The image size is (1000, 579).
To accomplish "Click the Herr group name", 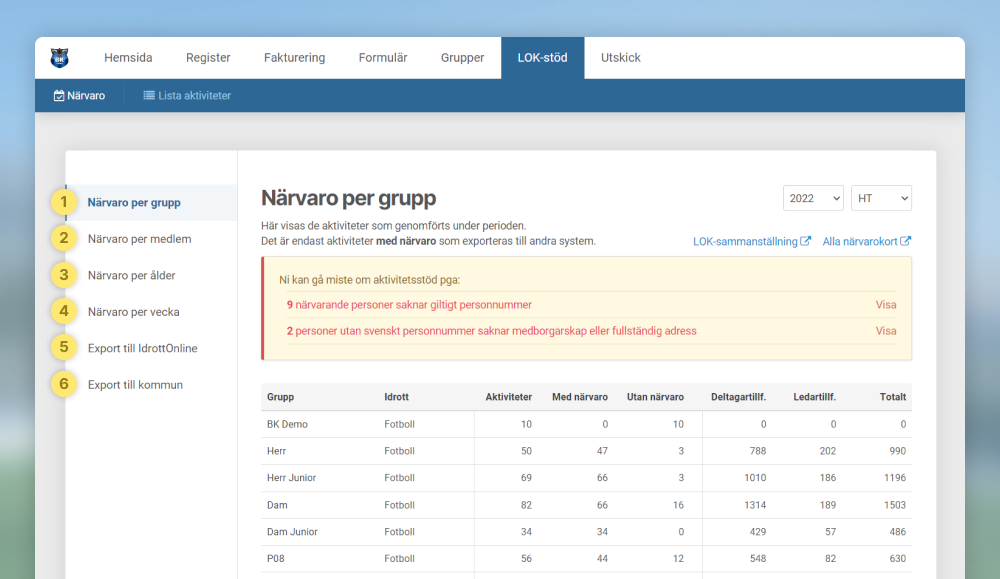I will [276, 451].
